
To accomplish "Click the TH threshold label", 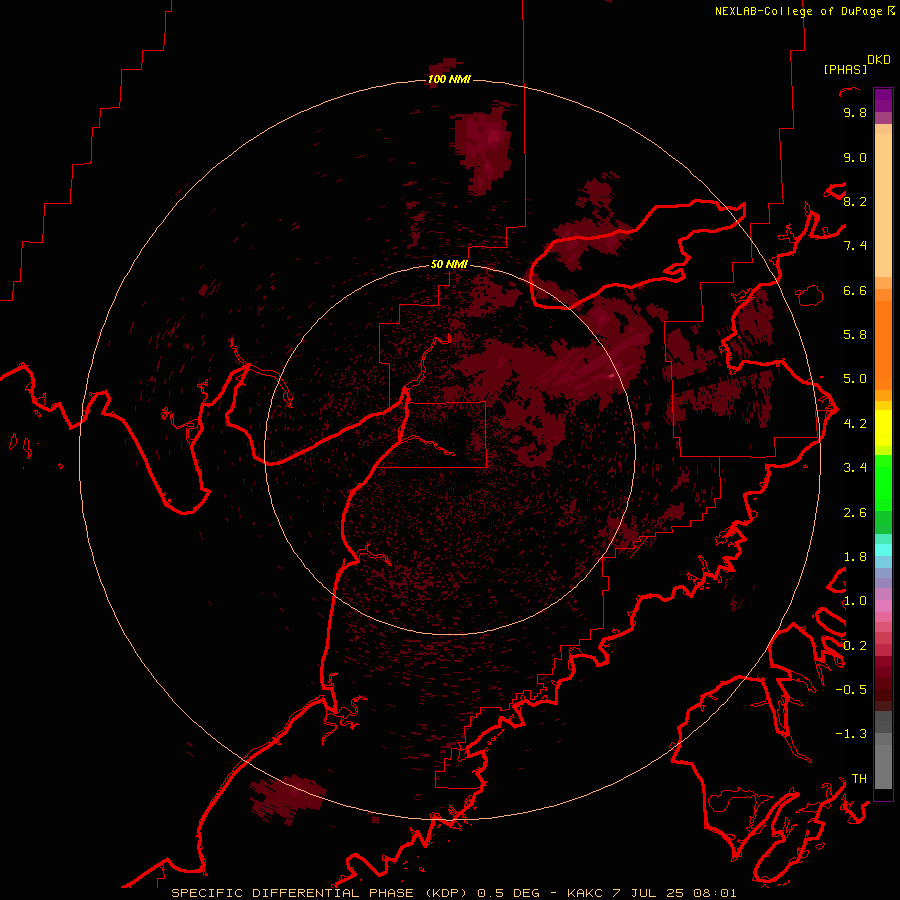I will (x=859, y=779).
